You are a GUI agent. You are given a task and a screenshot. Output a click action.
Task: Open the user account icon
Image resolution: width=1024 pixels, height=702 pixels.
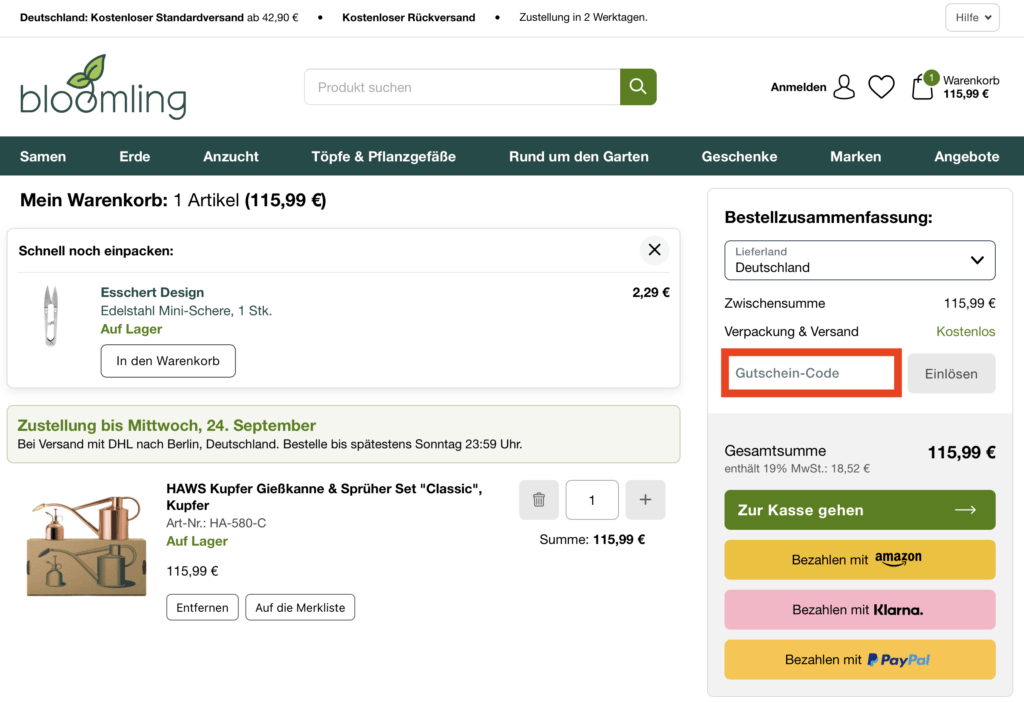click(x=844, y=87)
